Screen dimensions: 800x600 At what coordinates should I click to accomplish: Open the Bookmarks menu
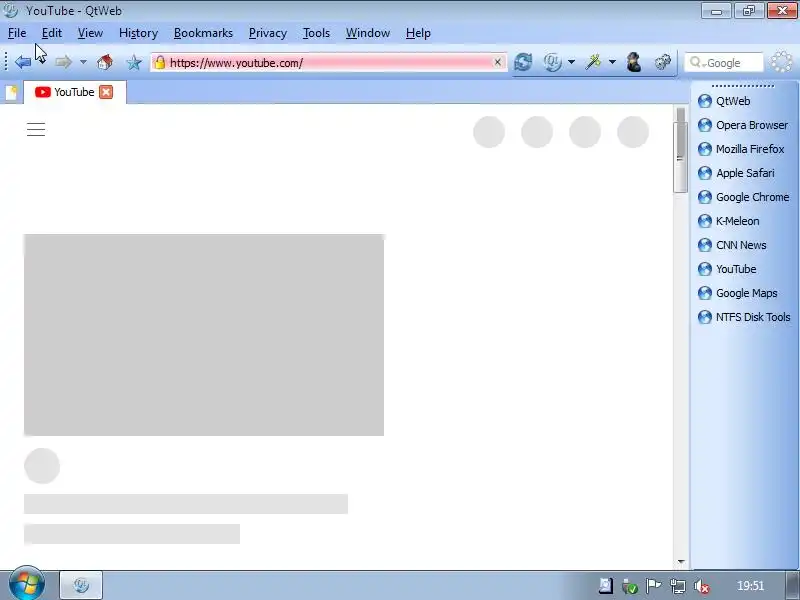point(203,33)
